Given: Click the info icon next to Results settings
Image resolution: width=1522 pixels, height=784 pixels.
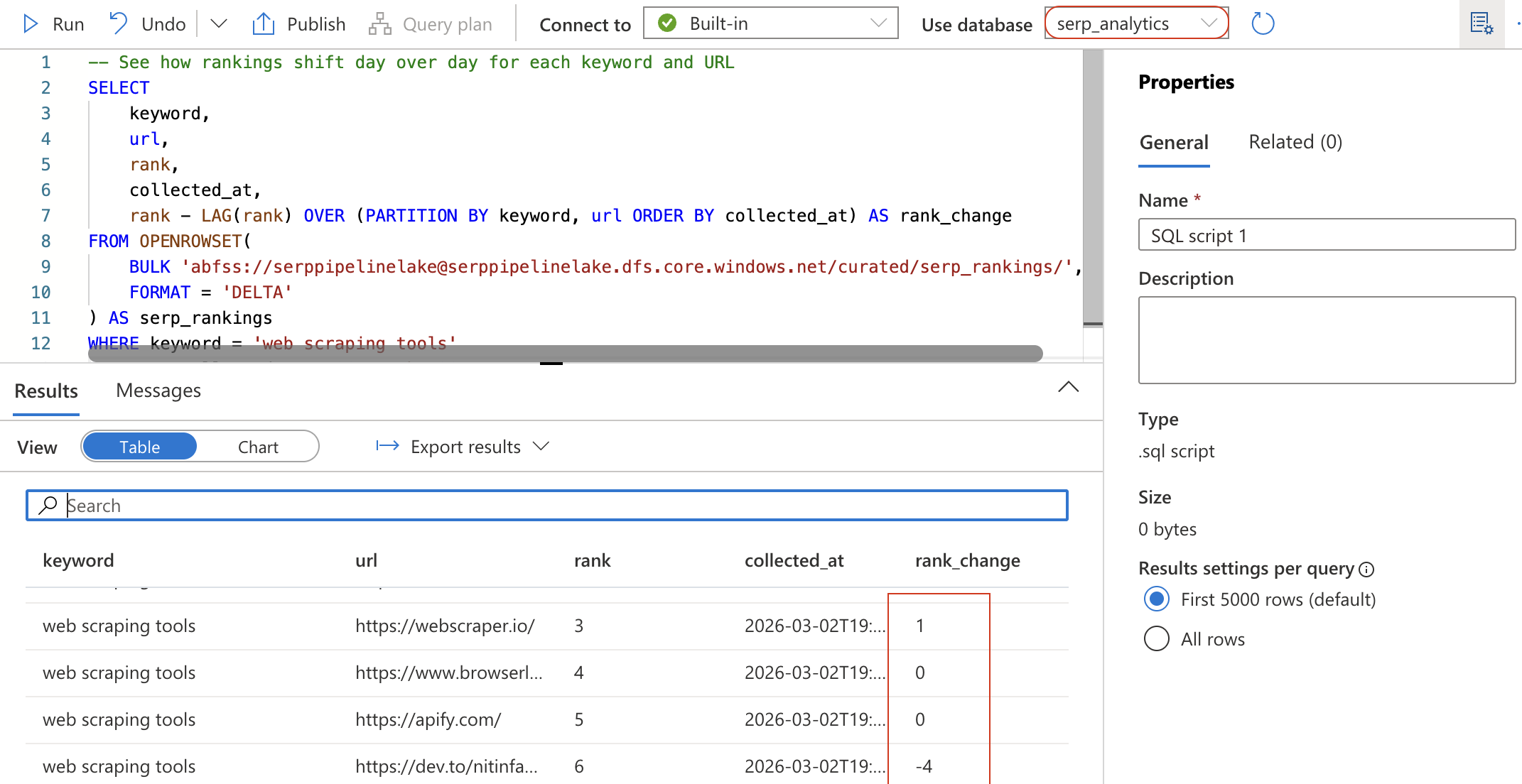Looking at the screenshot, I should click(1368, 568).
